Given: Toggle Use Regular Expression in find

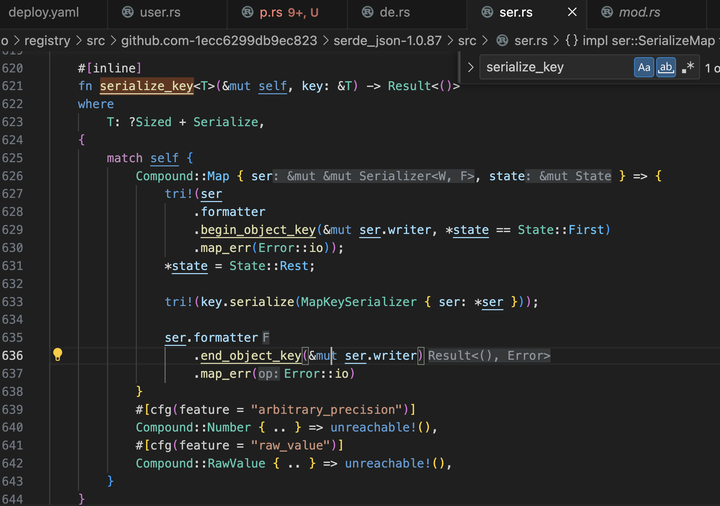Looking at the screenshot, I should [x=688, y=67].
